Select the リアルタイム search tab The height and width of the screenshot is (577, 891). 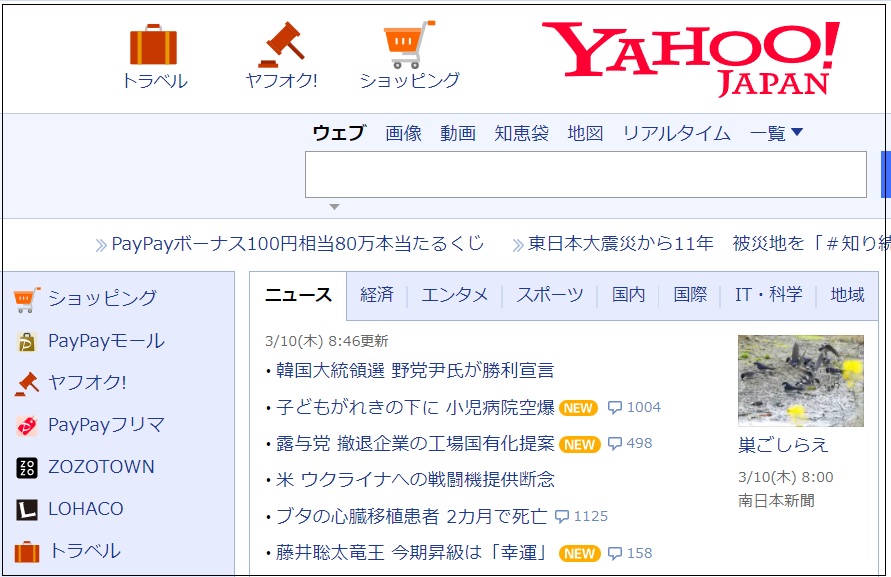click(x=676, y=133)
